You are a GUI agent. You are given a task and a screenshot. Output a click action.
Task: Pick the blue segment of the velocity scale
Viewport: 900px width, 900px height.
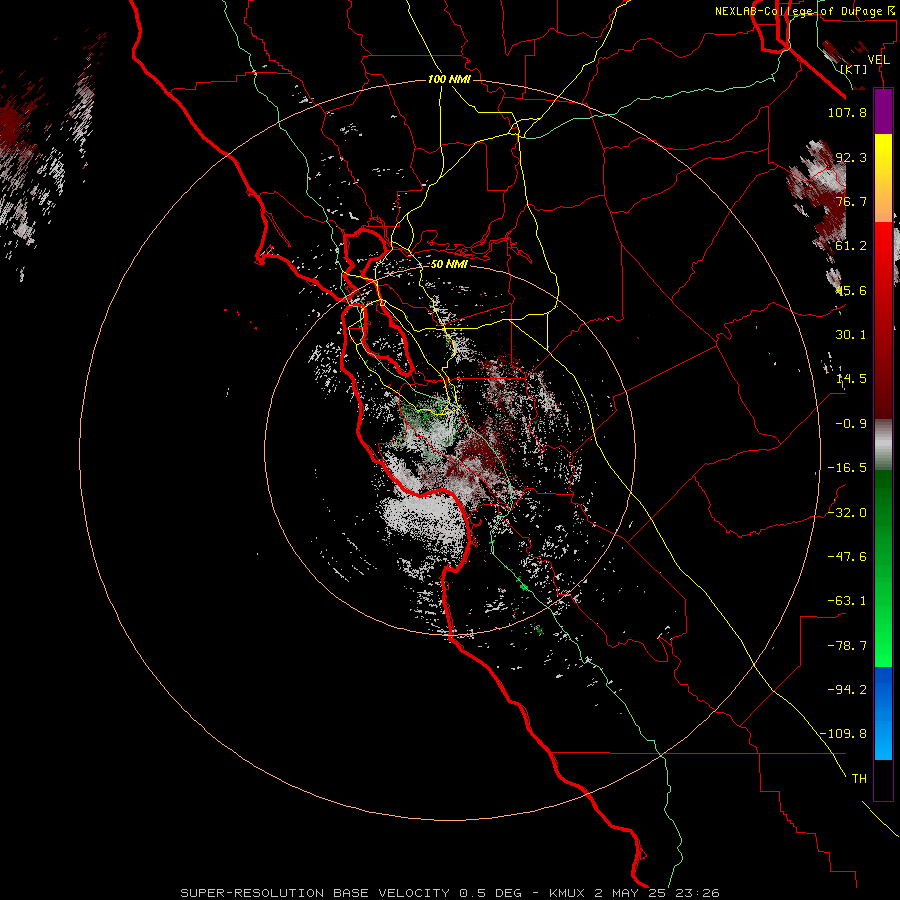point(883,713)
